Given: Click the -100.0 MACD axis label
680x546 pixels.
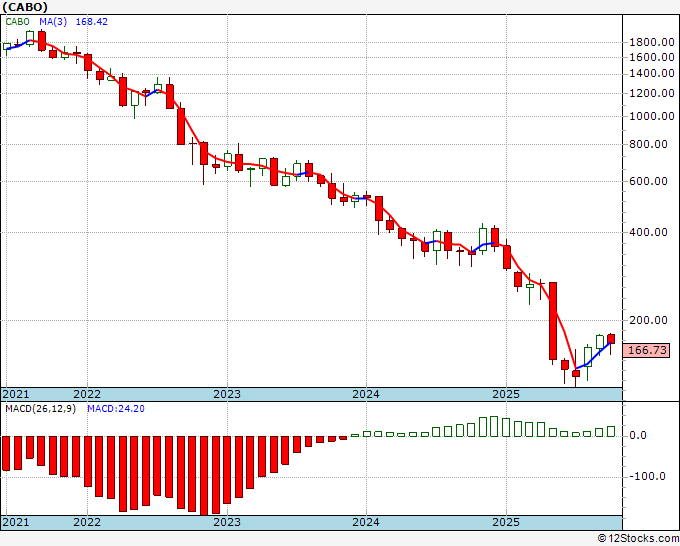Looking at the screenshot, I should tap(647, 477).
